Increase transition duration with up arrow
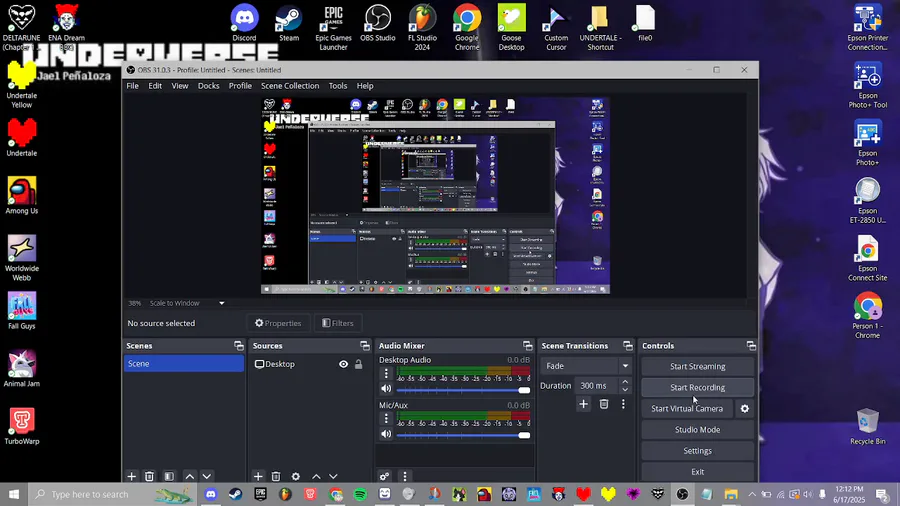 [x=625, y=382]
